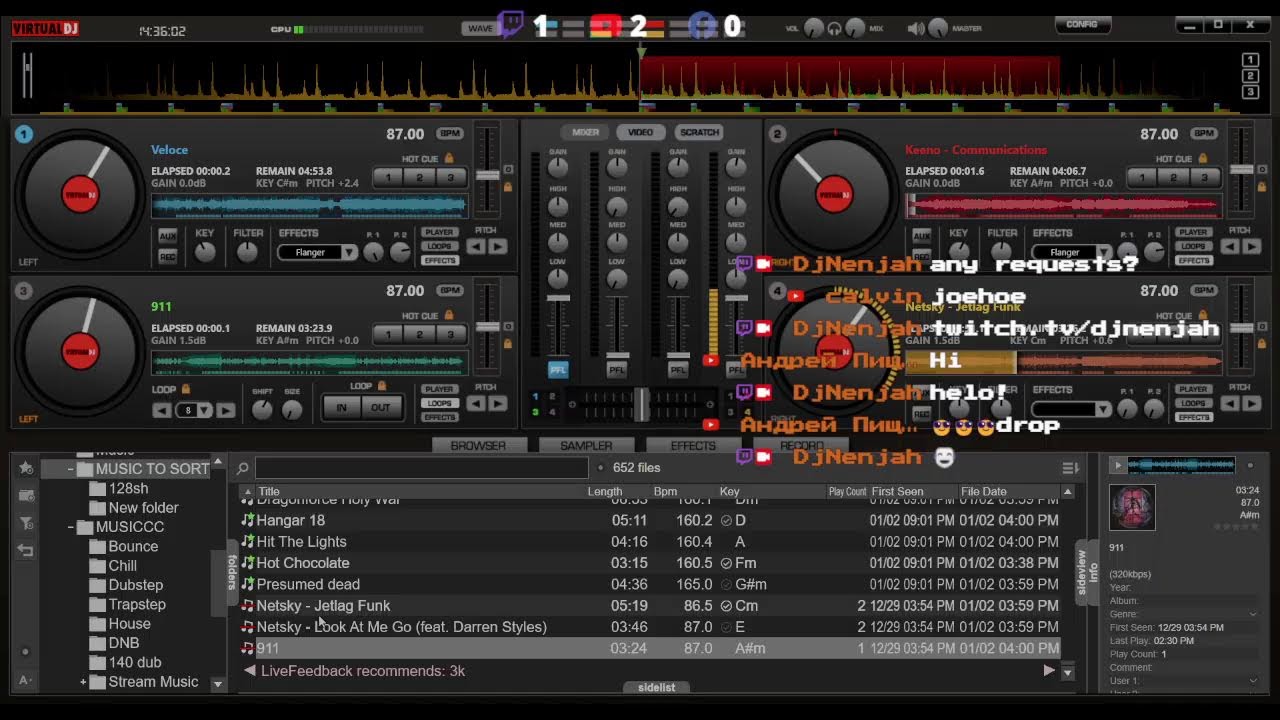1280x720 pixels.
Task: Click the master volume knob
Action: pos(940,29)
